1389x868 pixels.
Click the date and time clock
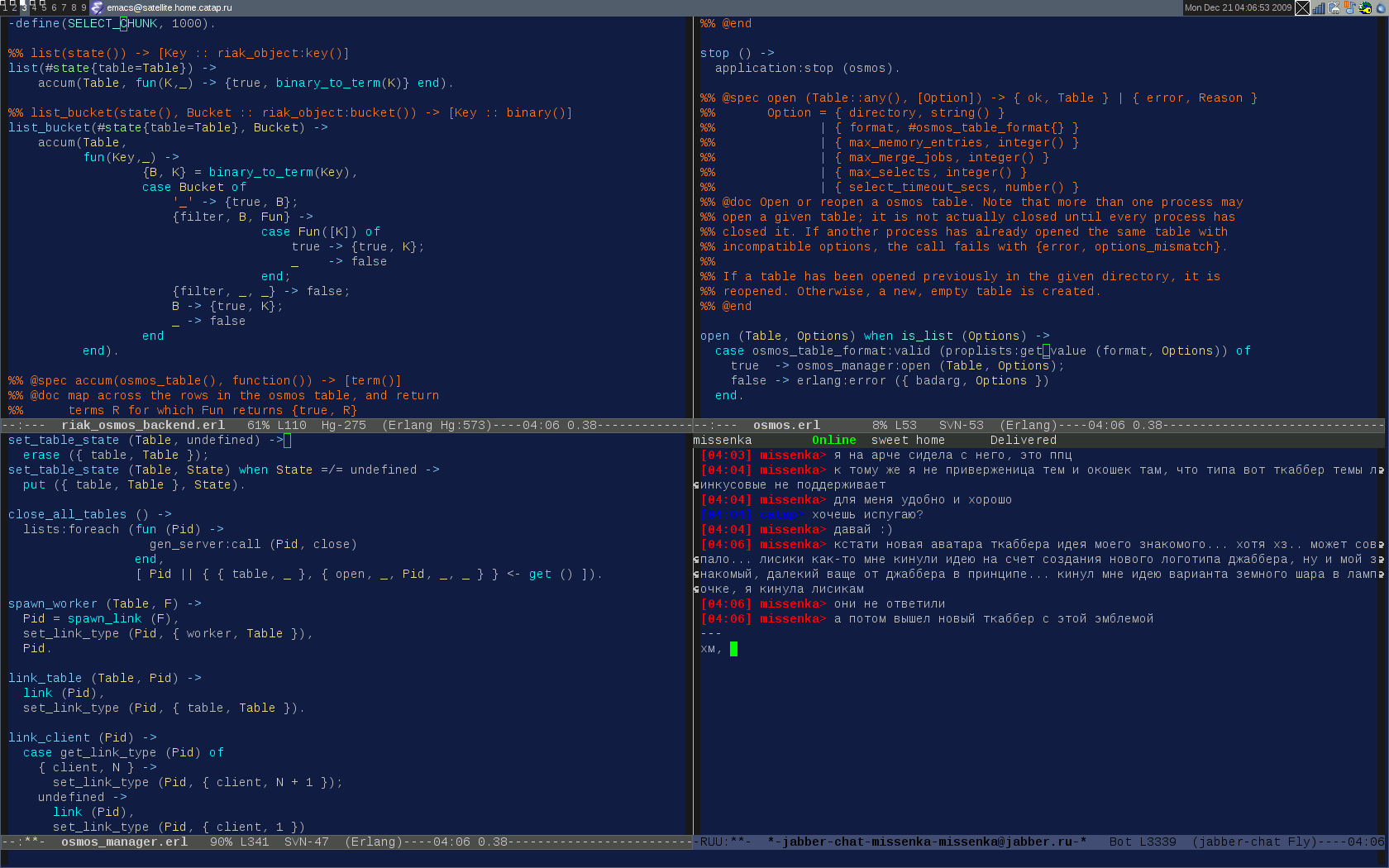1238,7
